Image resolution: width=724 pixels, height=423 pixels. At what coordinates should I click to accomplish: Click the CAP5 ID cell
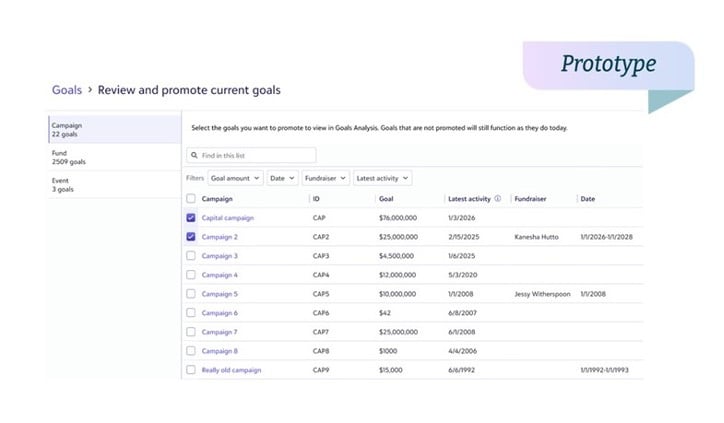click(321, 294)
